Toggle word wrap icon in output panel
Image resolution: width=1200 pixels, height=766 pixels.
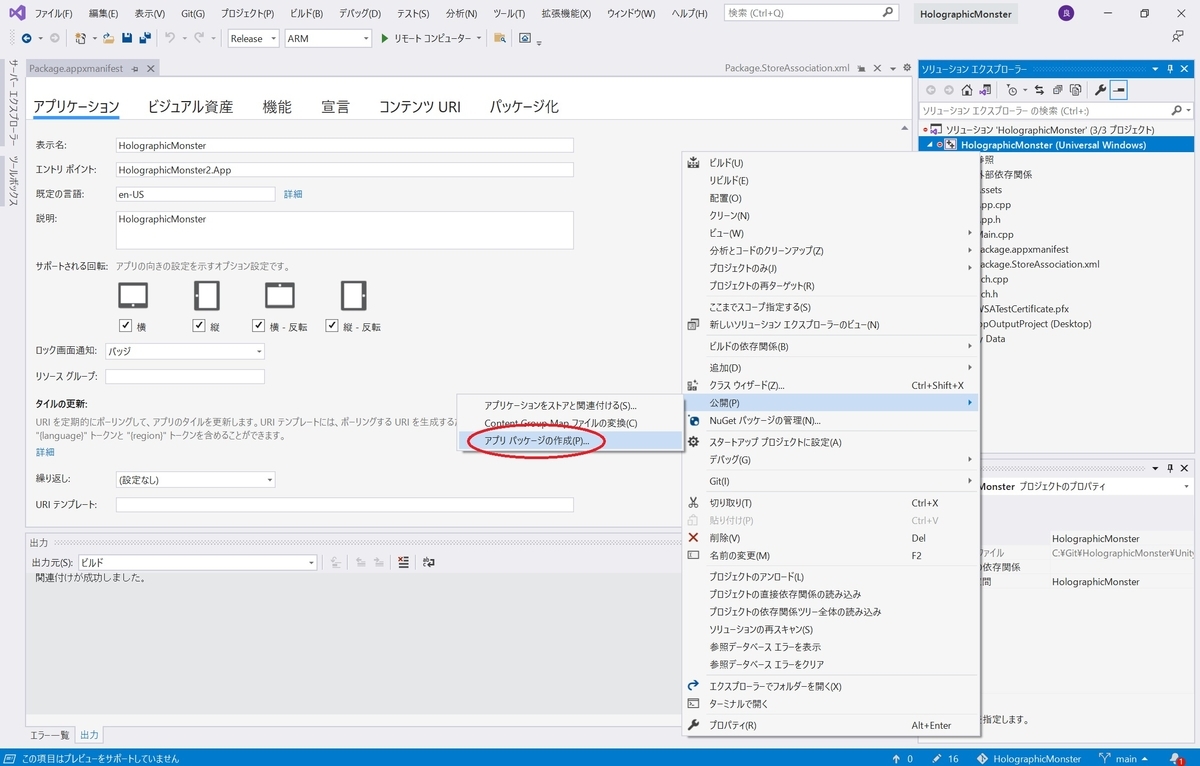point(429,563)
